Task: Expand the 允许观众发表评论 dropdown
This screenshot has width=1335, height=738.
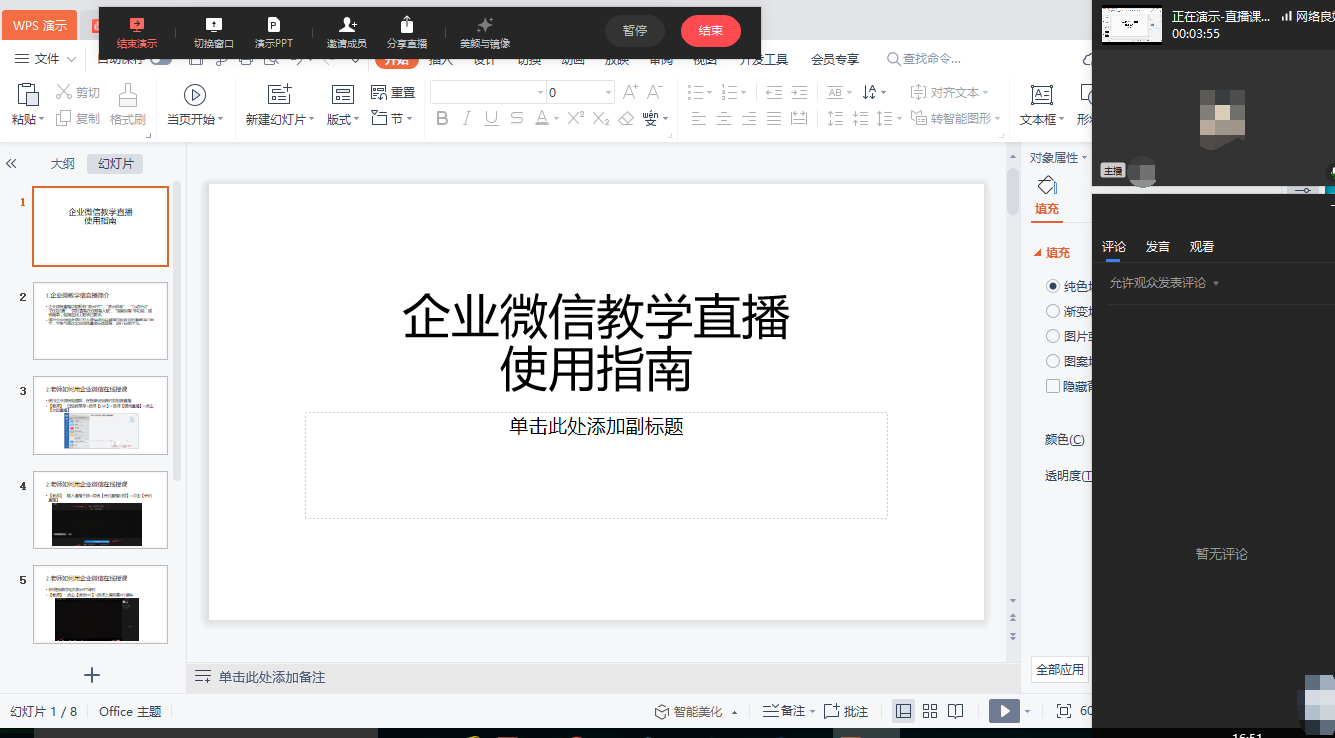Action: pos(1215,282)
